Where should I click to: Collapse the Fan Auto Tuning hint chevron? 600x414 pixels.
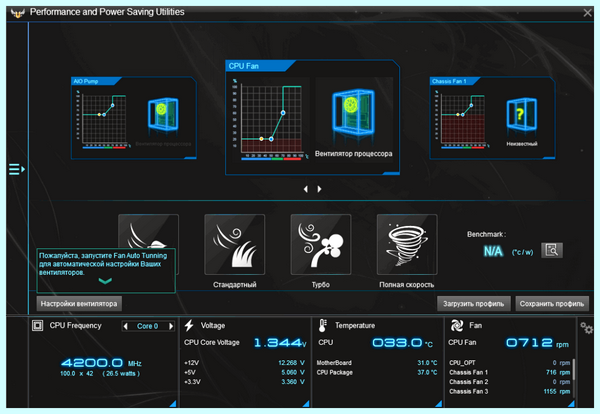pos(105,281)
